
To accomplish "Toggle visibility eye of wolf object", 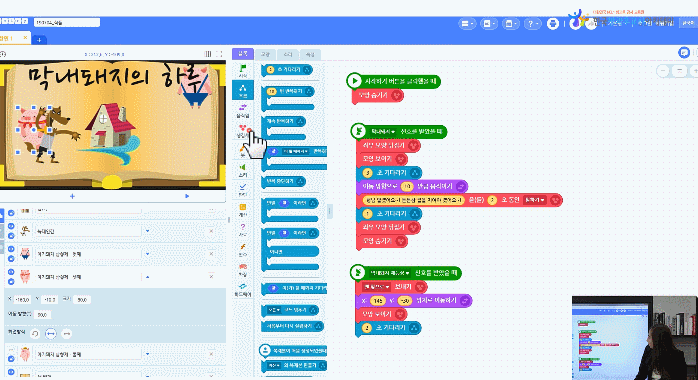I will (x=11, y=226).
